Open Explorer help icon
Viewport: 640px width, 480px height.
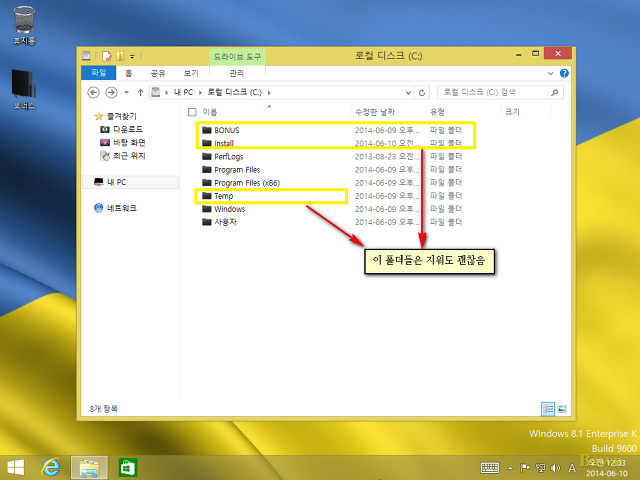(x=564, y=73)
